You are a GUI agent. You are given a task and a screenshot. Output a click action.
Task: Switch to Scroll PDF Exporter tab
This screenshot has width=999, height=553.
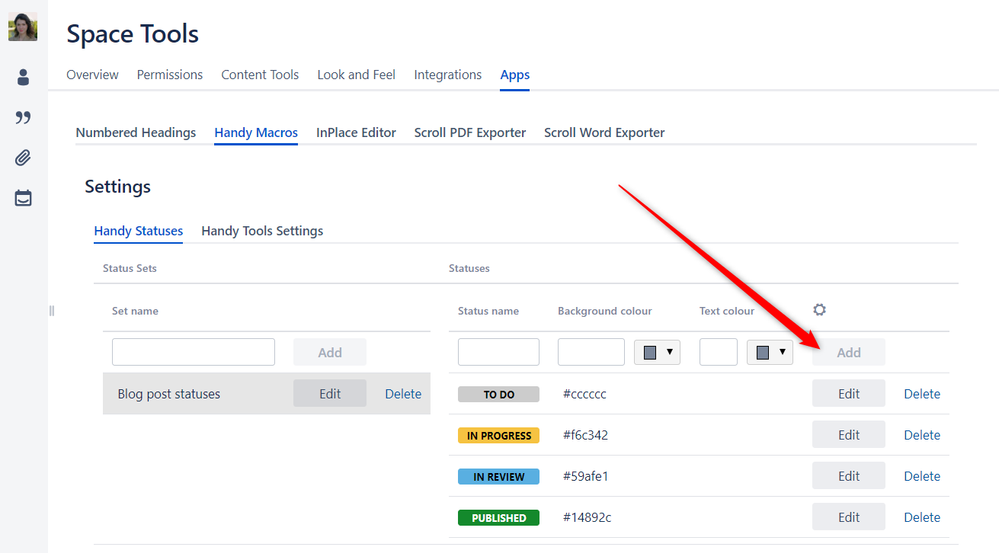tap(470, 133)
